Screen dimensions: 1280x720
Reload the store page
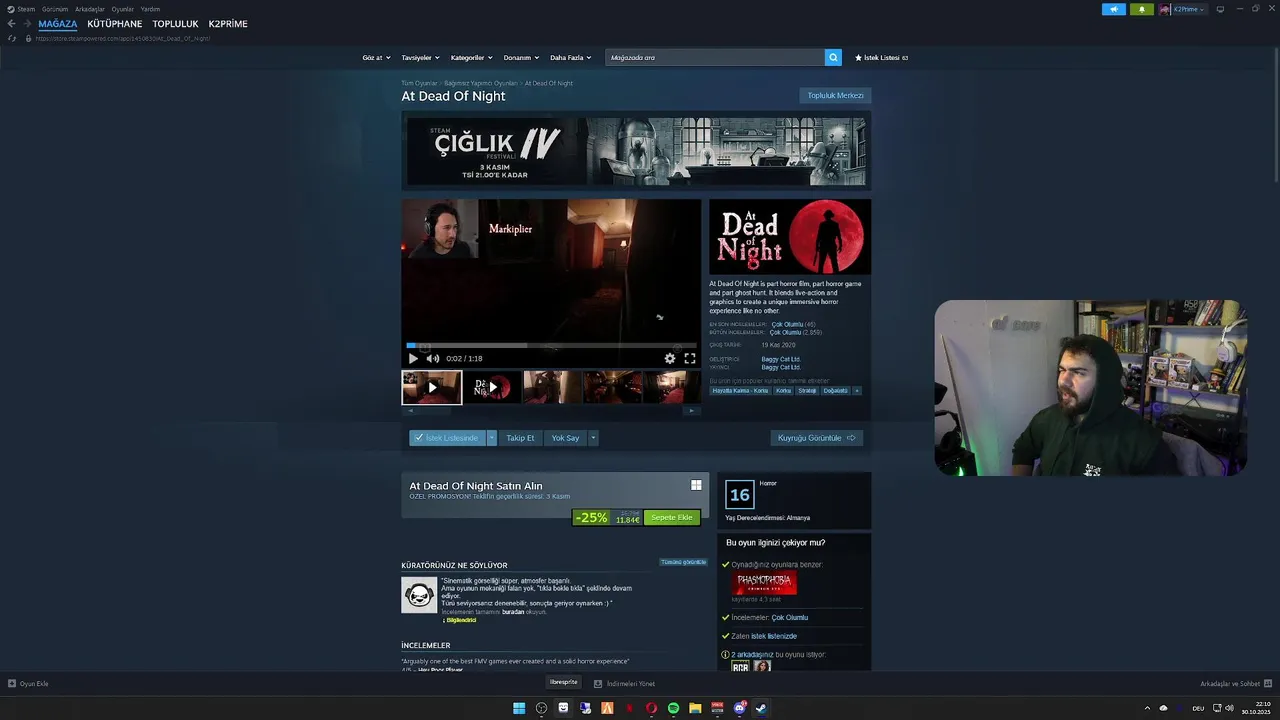point(12,38)
